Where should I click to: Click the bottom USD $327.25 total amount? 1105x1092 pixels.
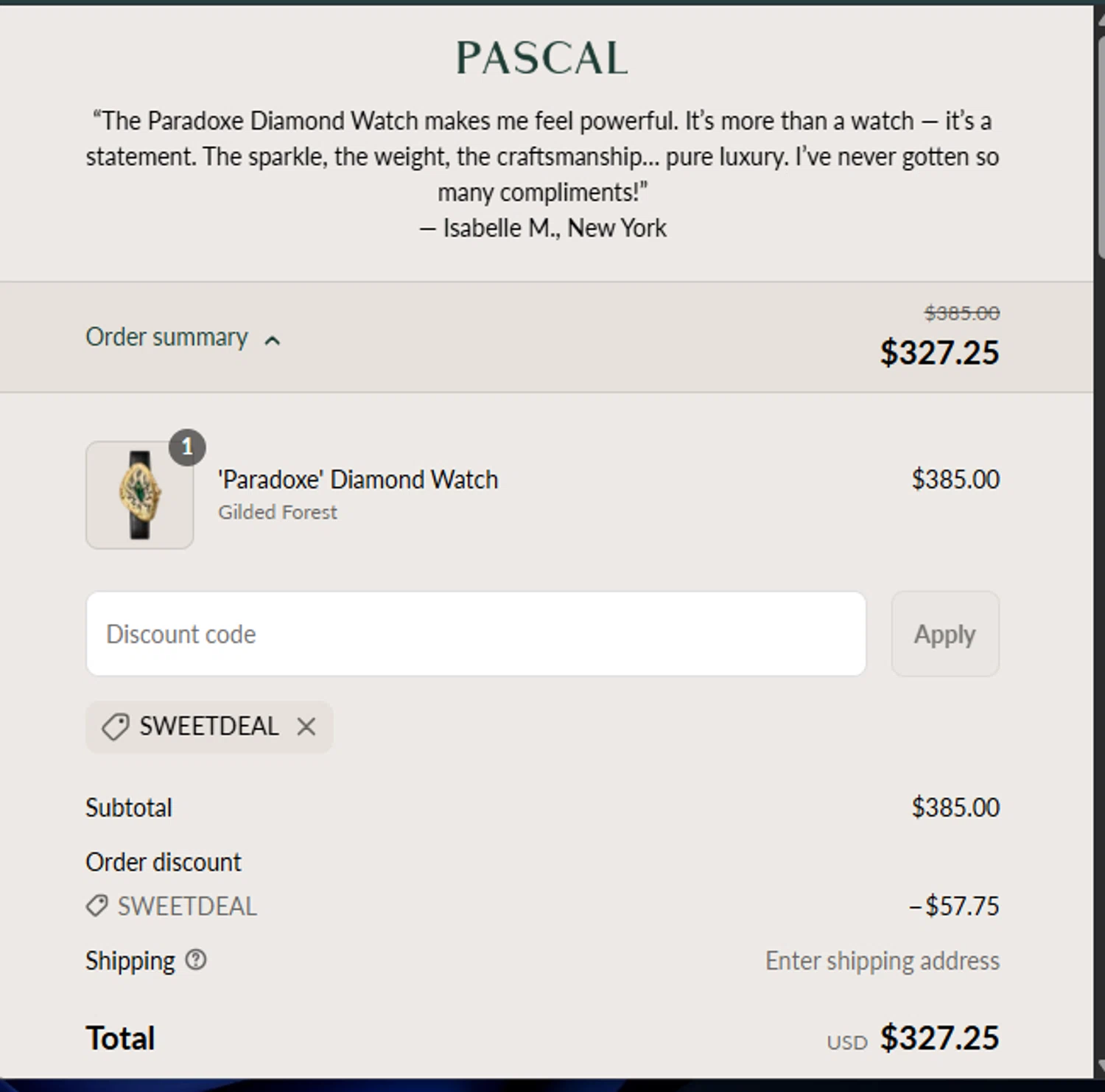(x=939, y=1038)
